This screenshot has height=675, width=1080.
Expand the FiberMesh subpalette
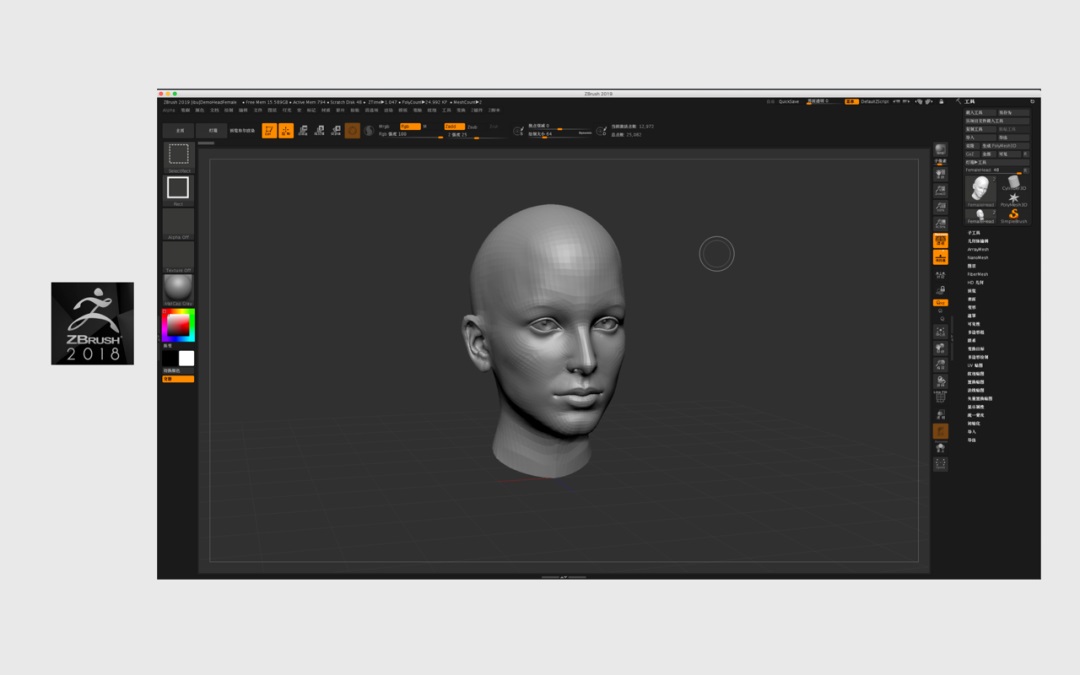977,274
